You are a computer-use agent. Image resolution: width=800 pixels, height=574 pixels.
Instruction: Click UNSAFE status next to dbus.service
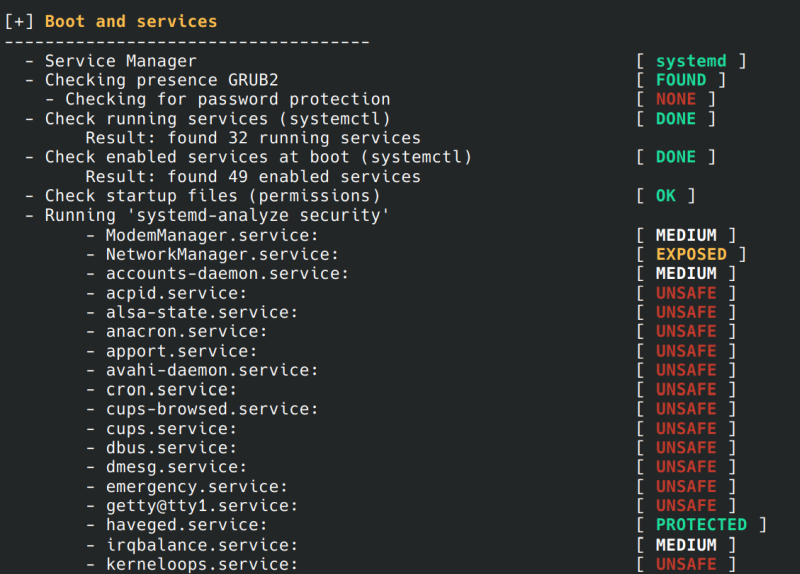686,448
